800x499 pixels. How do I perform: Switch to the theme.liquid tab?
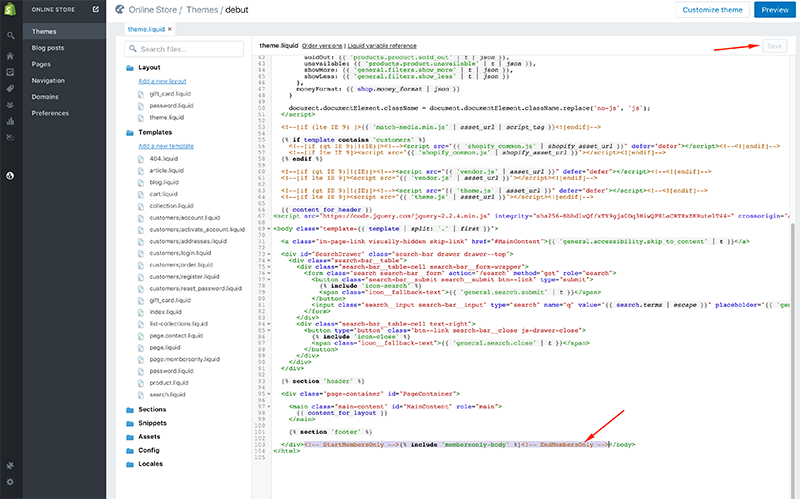[x=146, y=29]
